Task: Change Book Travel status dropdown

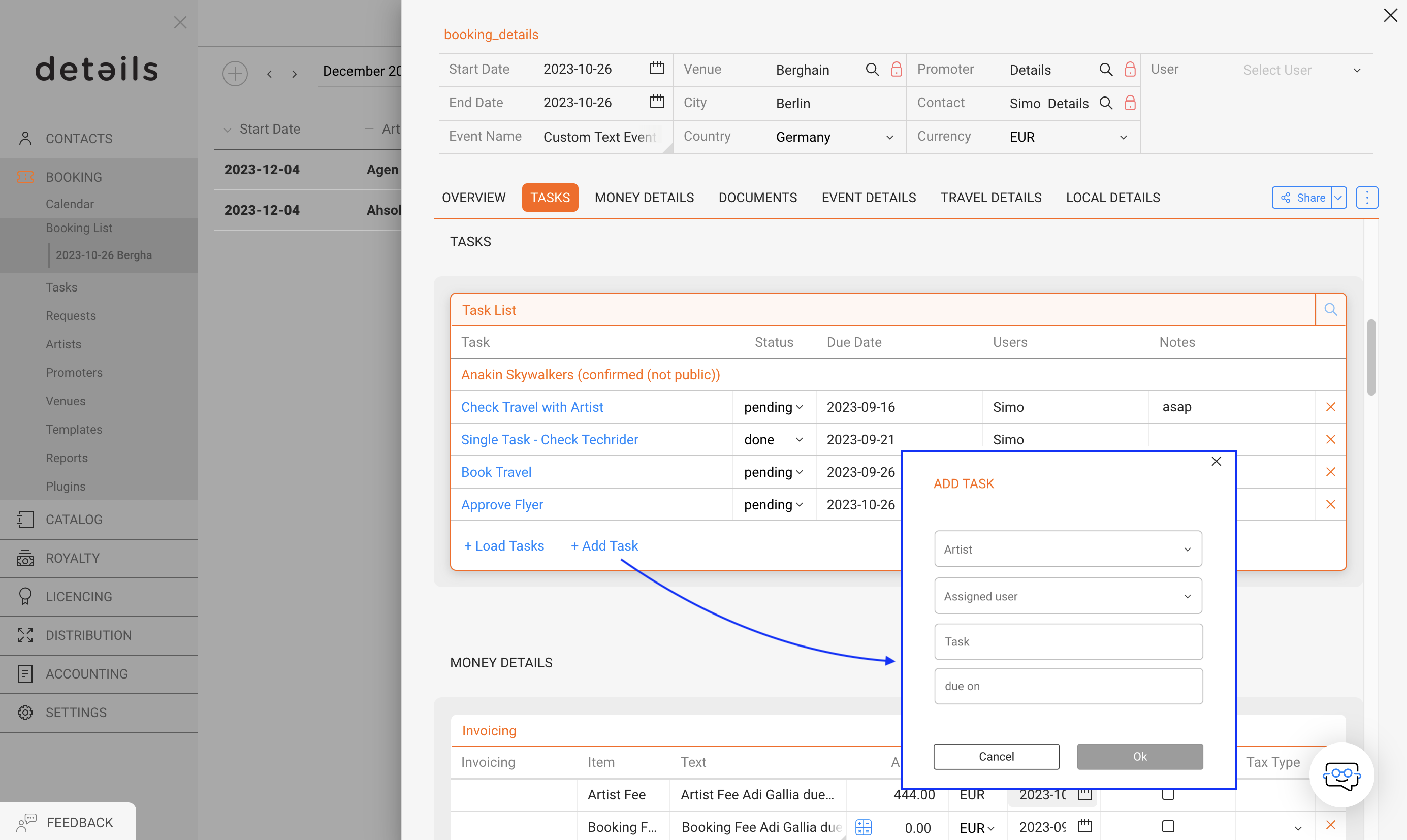Action: coord(773,472)
